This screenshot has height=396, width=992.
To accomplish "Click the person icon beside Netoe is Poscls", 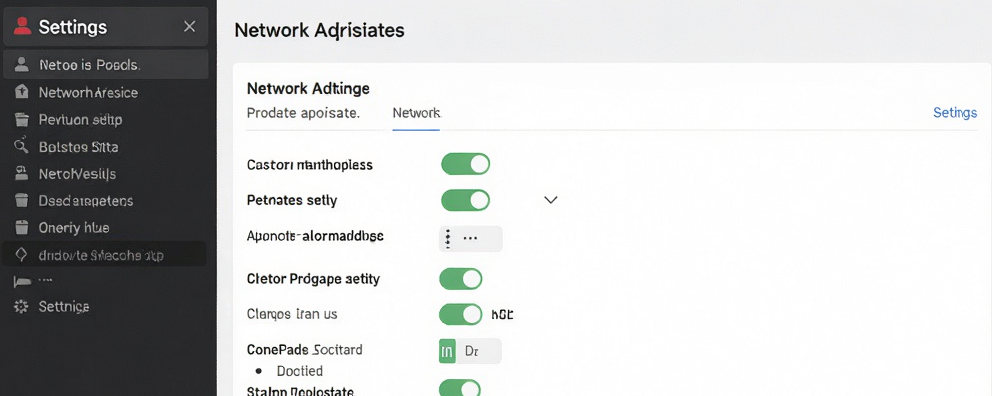I will pos(22,64).
